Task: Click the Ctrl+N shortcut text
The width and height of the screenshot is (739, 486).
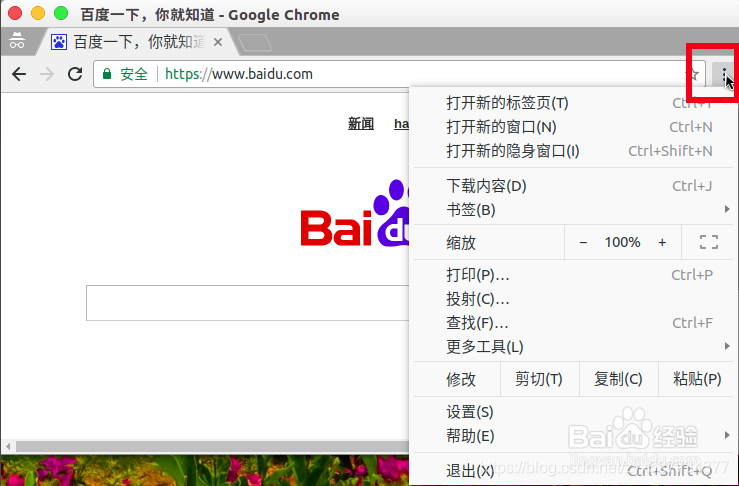Action: (691, 127)
